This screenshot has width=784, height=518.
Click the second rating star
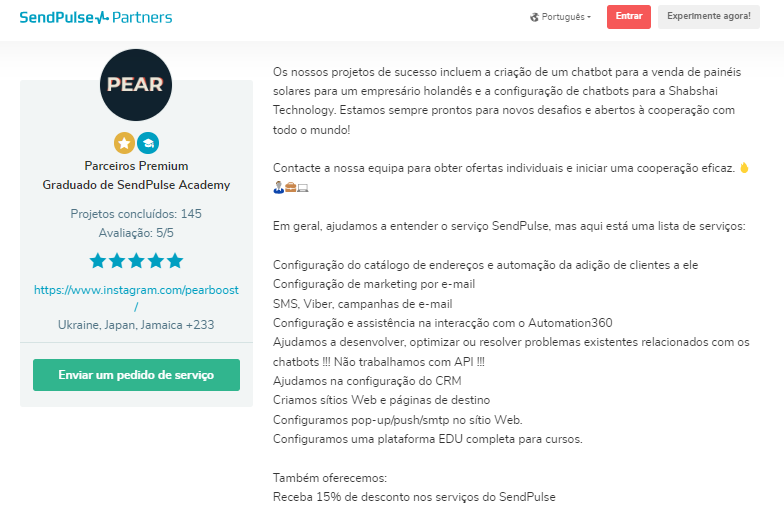coord(117,261)
